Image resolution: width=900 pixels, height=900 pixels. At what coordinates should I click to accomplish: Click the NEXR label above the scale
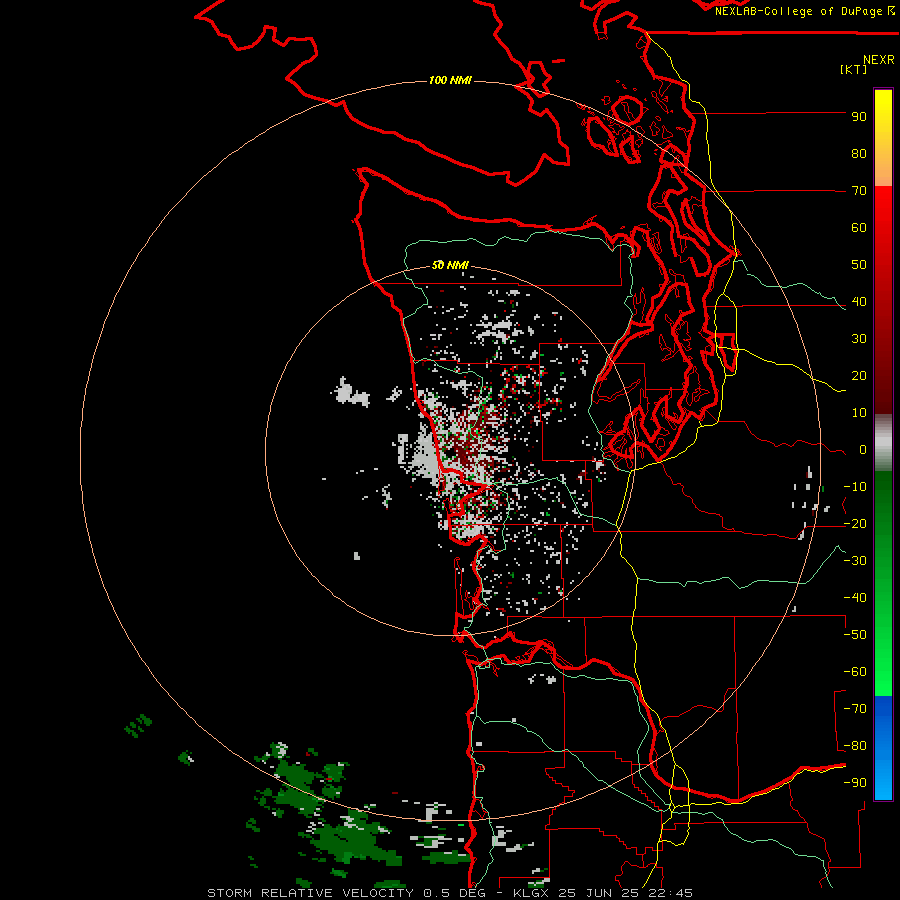[879, 60]
